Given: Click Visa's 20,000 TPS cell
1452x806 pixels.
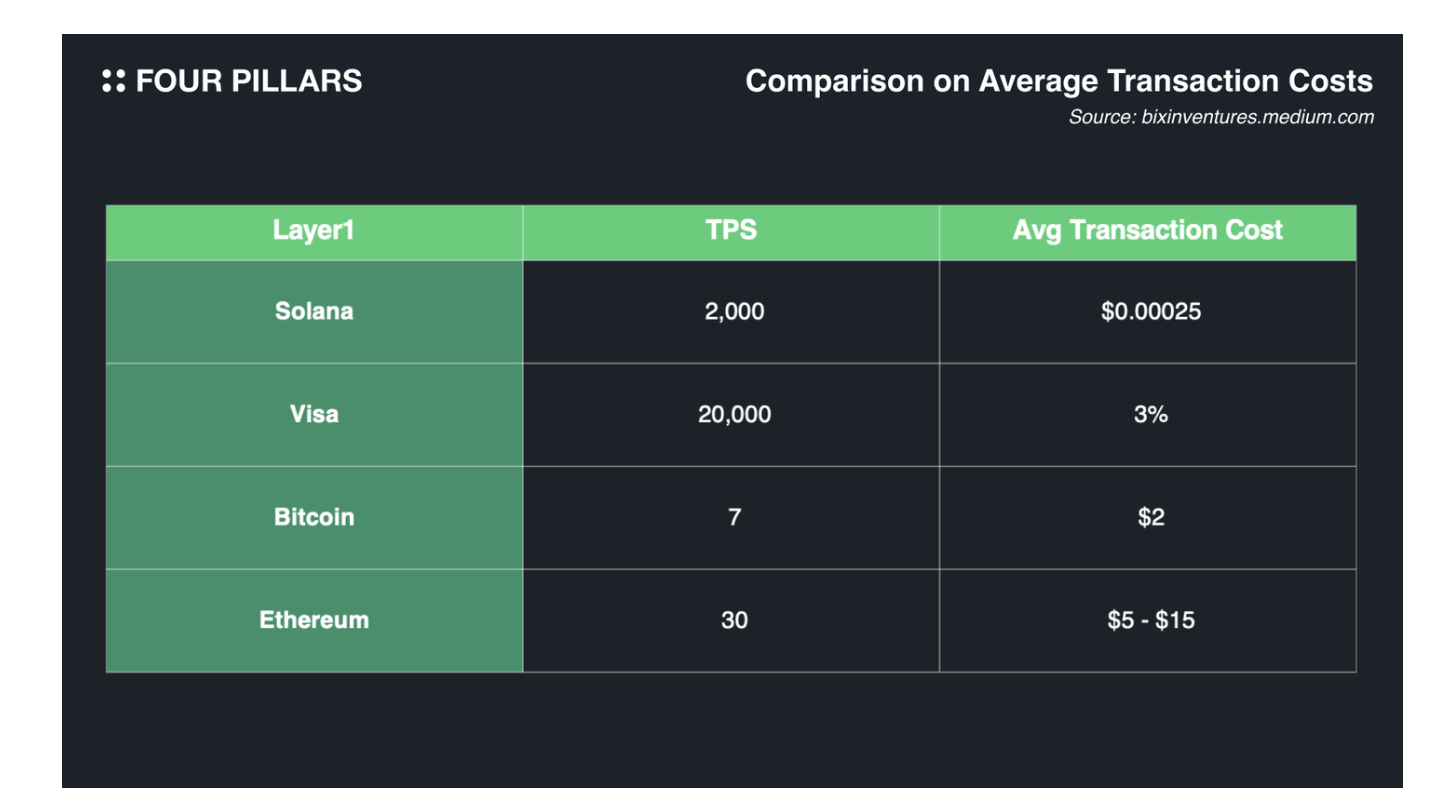Looking at the screenshot, I should tap(734, 414).
